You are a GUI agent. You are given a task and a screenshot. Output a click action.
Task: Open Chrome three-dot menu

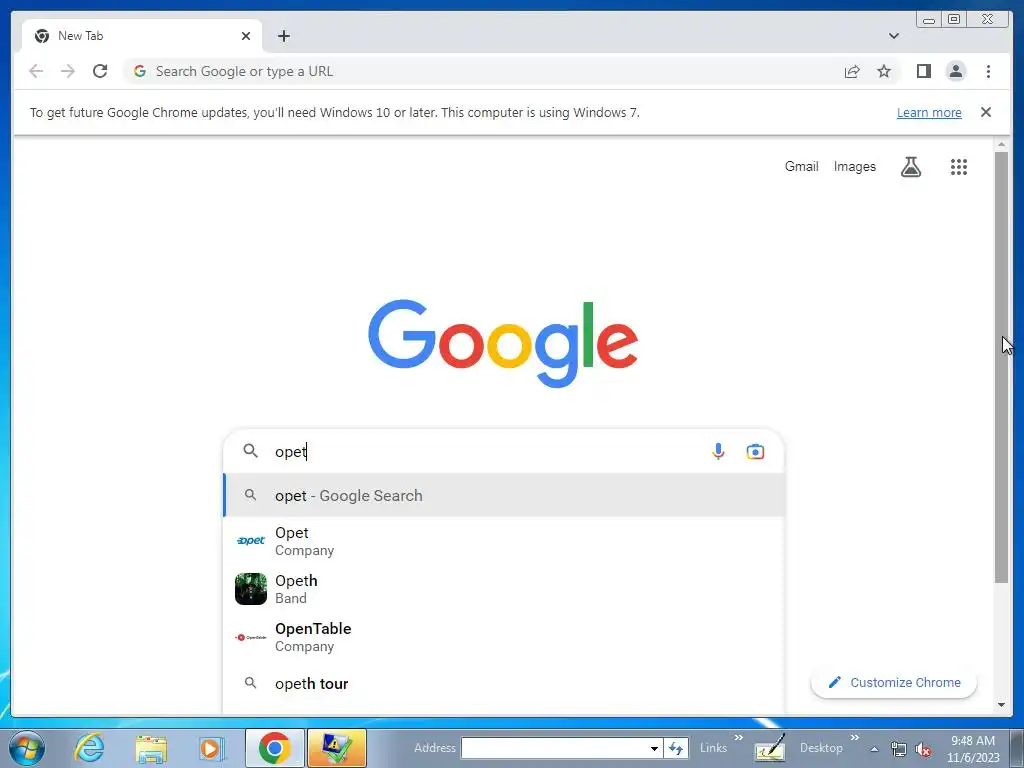click(x=989, y=71)
